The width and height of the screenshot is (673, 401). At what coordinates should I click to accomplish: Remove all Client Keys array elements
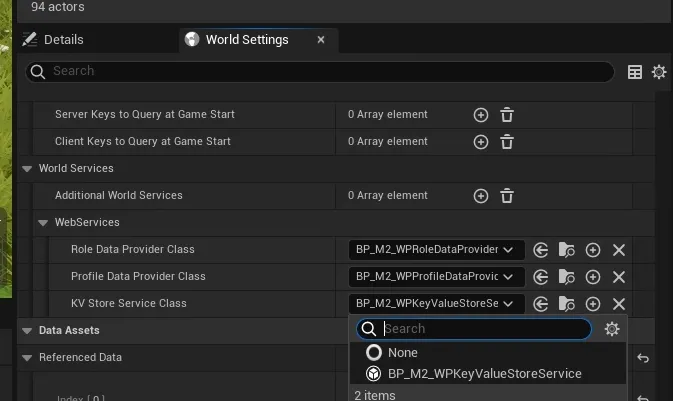pyautogui.click(x=507, y=142)
